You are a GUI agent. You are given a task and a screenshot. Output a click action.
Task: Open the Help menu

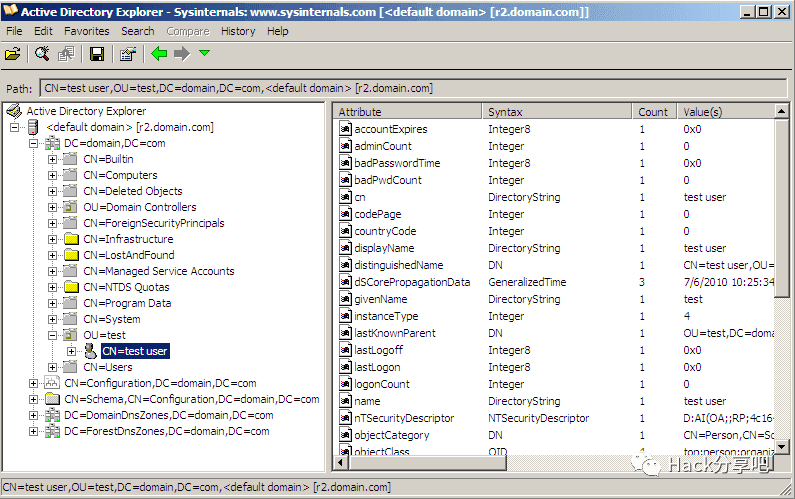click(x=278, y=31)
